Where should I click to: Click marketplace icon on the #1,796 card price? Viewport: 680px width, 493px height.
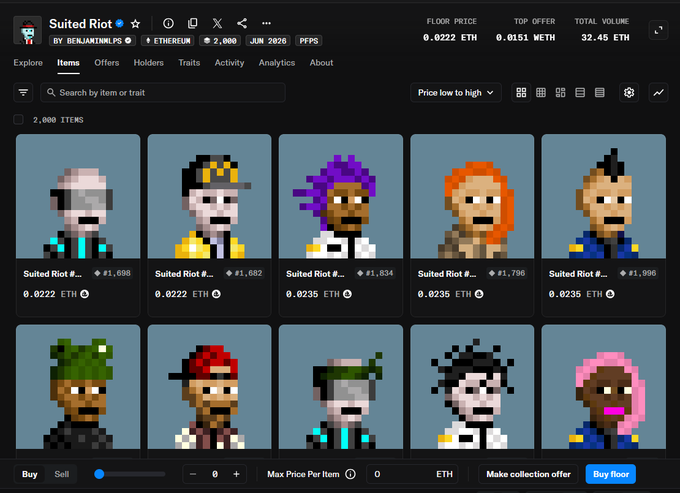coord(479,294)
